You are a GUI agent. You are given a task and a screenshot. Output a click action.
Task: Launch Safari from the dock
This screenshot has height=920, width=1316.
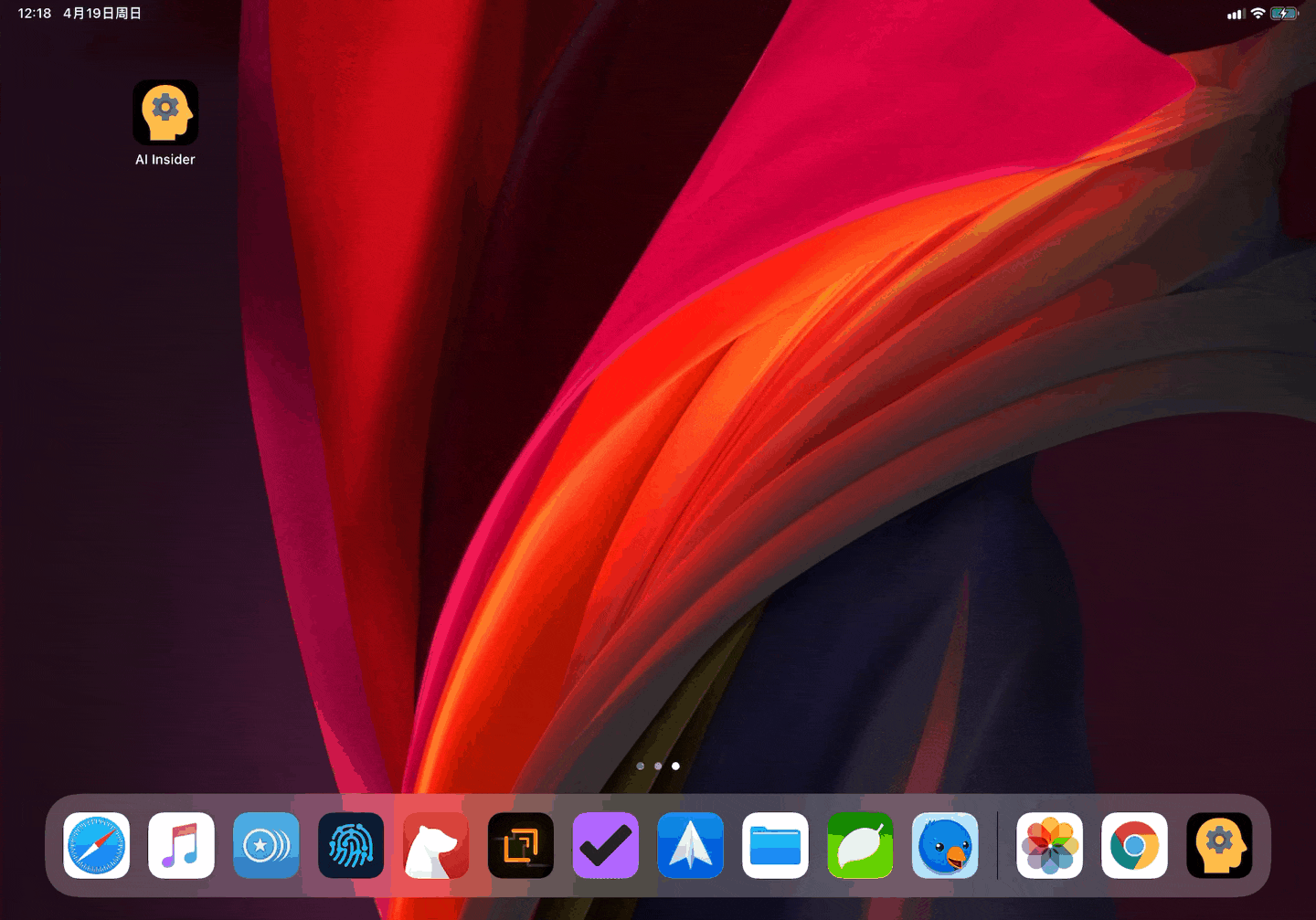click(x=97, y=845)
